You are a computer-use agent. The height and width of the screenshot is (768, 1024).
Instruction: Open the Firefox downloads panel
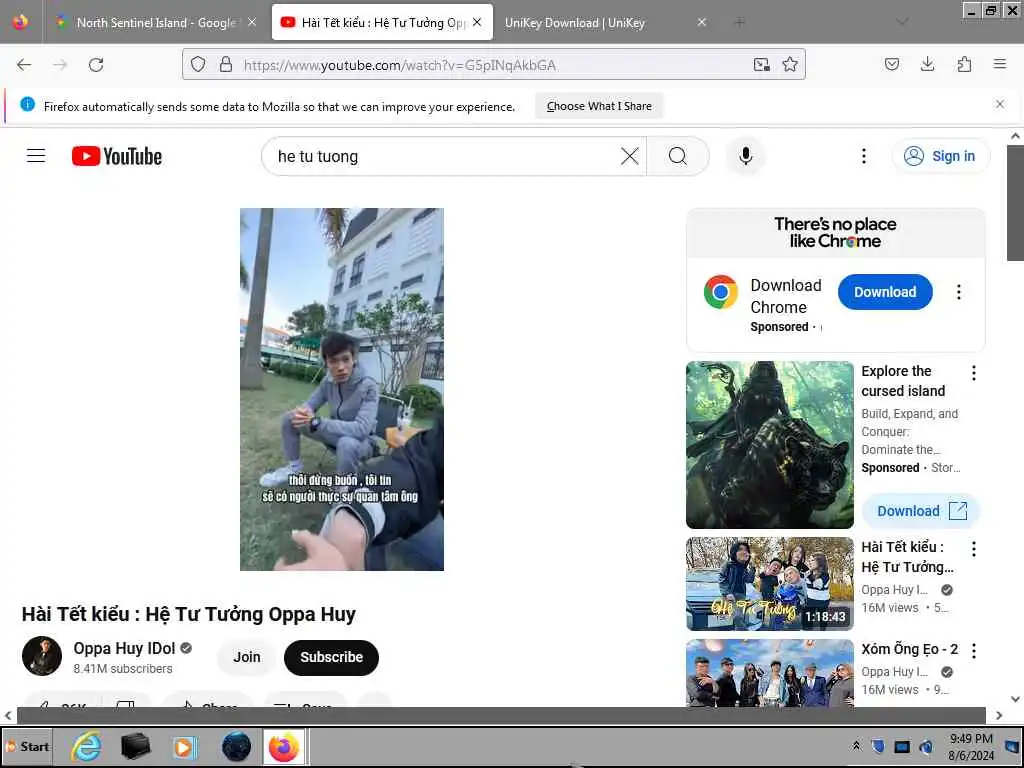pos(927,64)
